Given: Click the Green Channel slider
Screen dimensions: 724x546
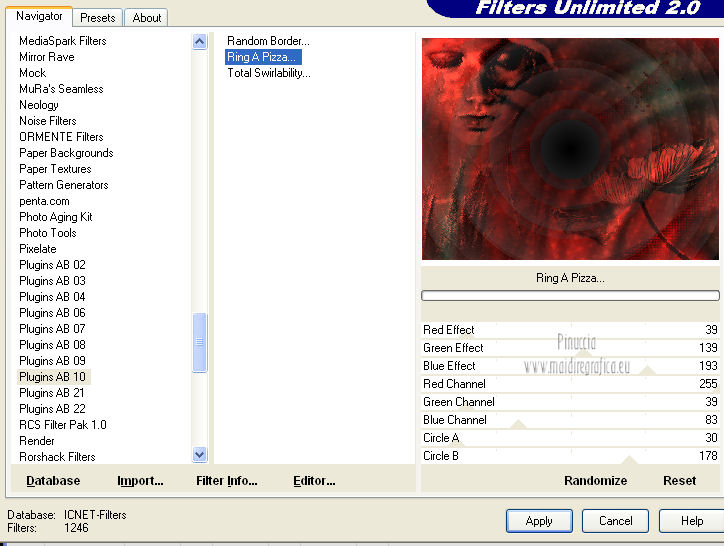Looking at the screenshot, I should point(570,402).
